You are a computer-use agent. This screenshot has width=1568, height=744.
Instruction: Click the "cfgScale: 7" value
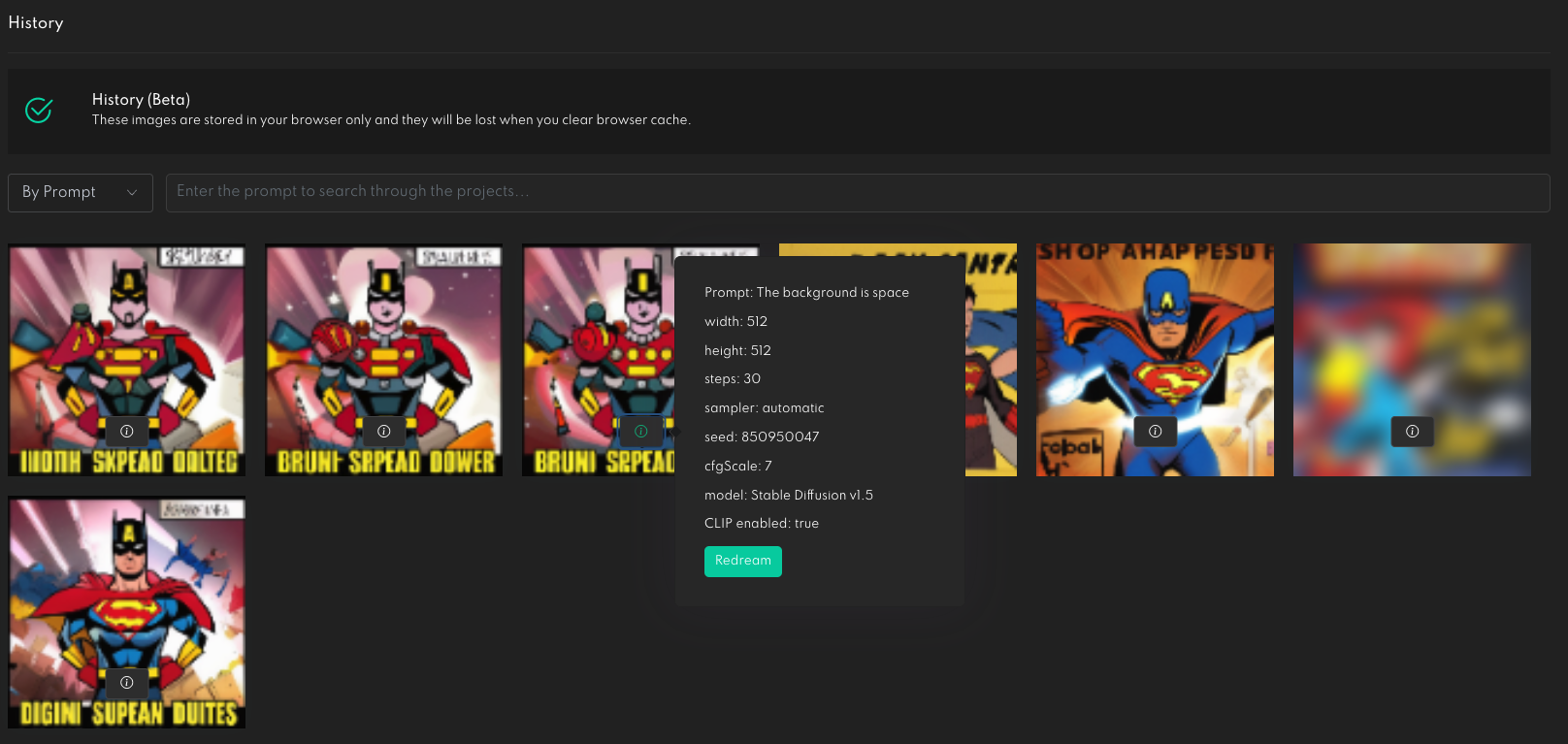738,466
